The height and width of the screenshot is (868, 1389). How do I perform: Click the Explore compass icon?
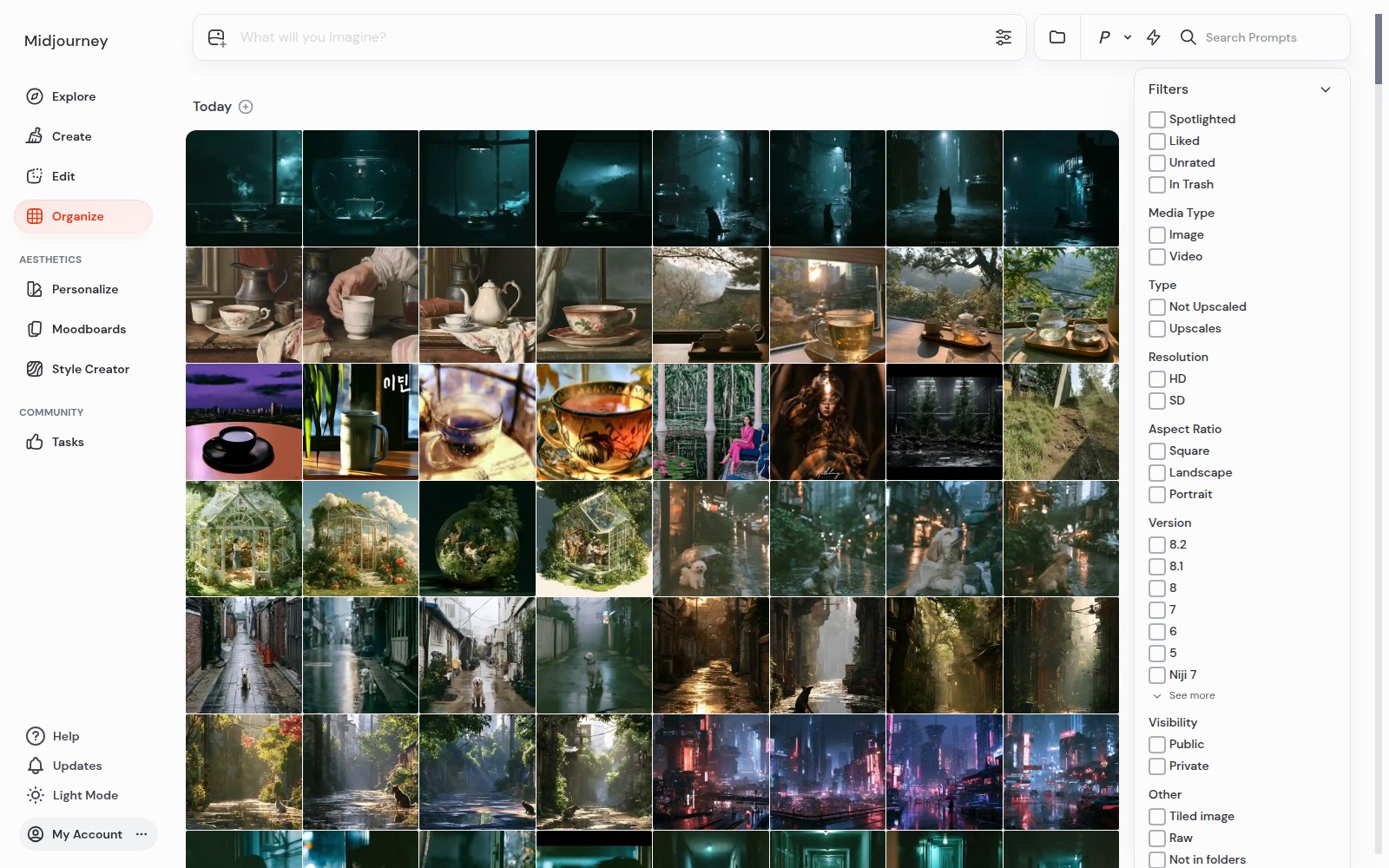coord(35,96)
